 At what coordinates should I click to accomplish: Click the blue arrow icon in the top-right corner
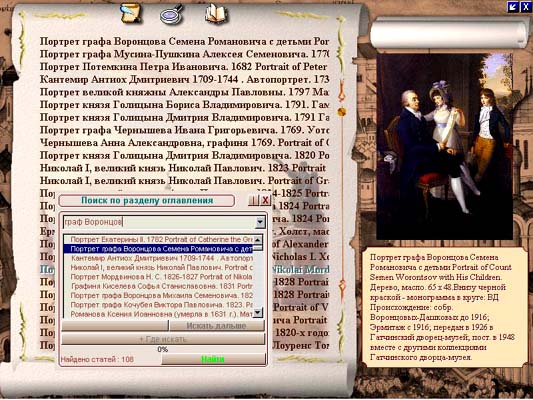[513, 6]
